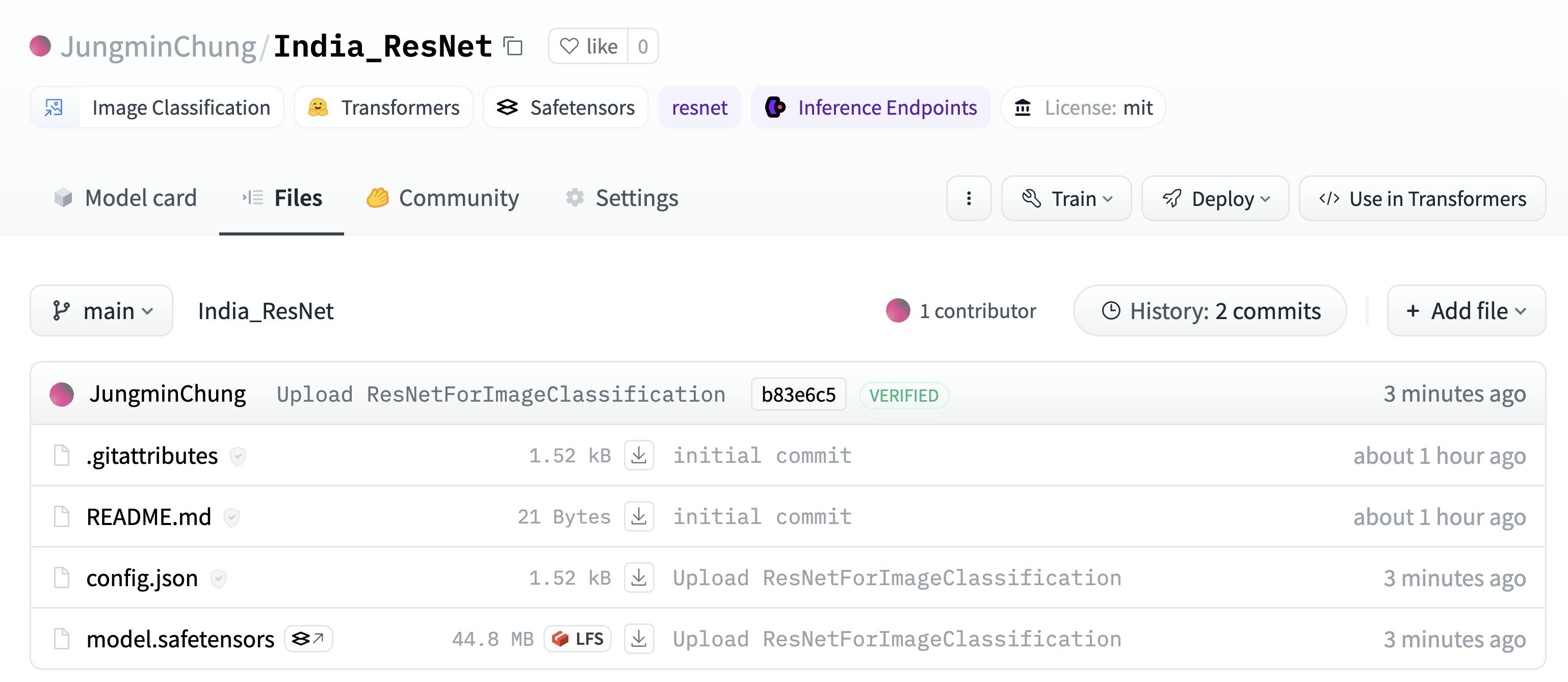1568x682 pixels.
Task: Select the Safetensors tag
Action: [x=565, y=108]
